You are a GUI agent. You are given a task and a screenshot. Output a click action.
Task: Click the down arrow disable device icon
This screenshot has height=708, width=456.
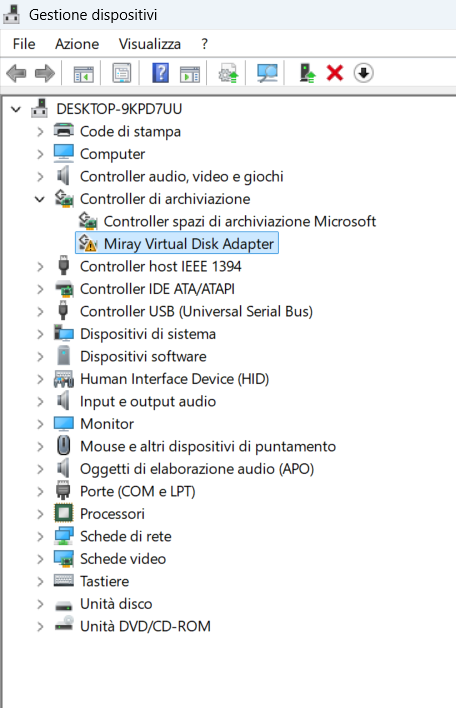pyautogui.click(x=363, y=73)
